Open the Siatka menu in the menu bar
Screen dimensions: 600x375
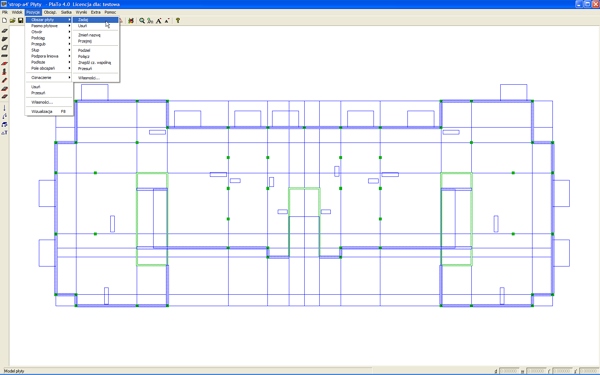click(66, 12)
